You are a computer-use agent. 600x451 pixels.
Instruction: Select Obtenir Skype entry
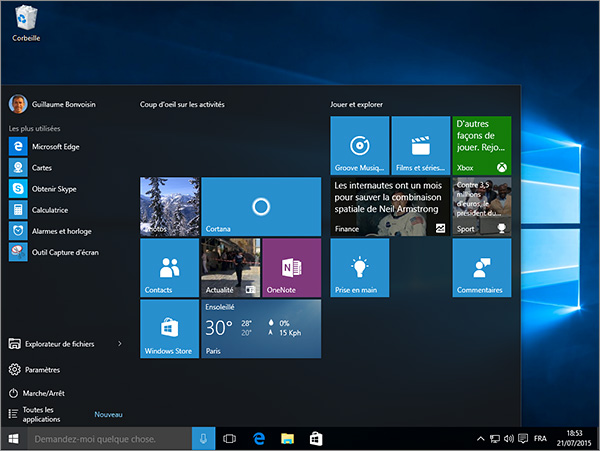tap(54, 189)
